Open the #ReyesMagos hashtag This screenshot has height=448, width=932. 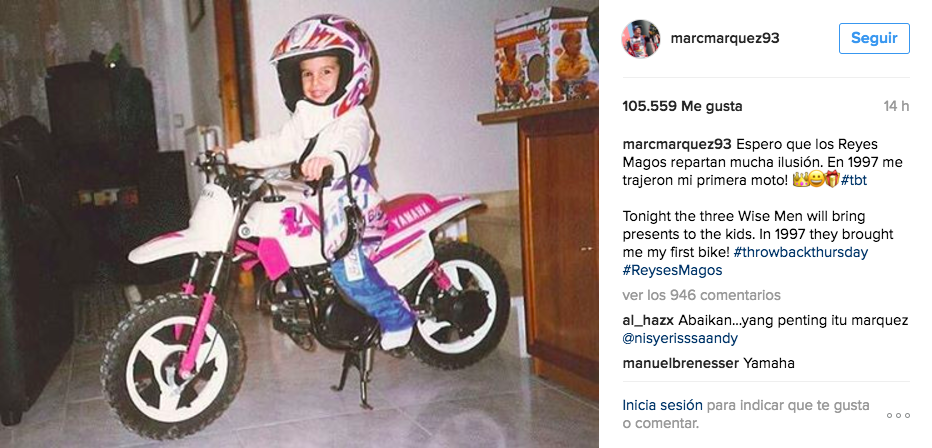click(x=672, y=270)
